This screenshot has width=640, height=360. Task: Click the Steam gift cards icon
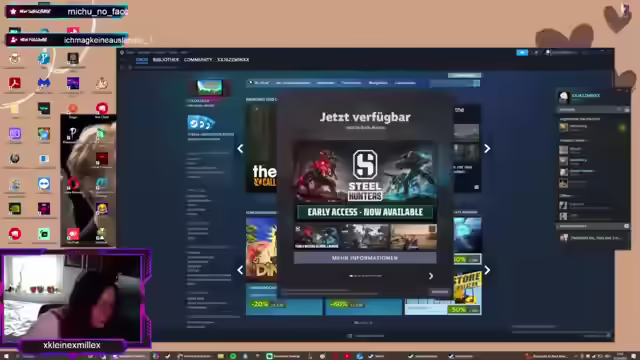(200, 122)
